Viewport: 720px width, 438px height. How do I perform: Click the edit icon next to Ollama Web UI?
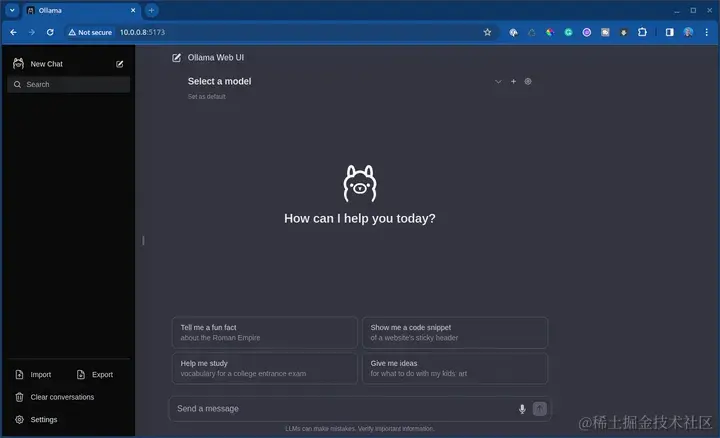tap(176, 58)
